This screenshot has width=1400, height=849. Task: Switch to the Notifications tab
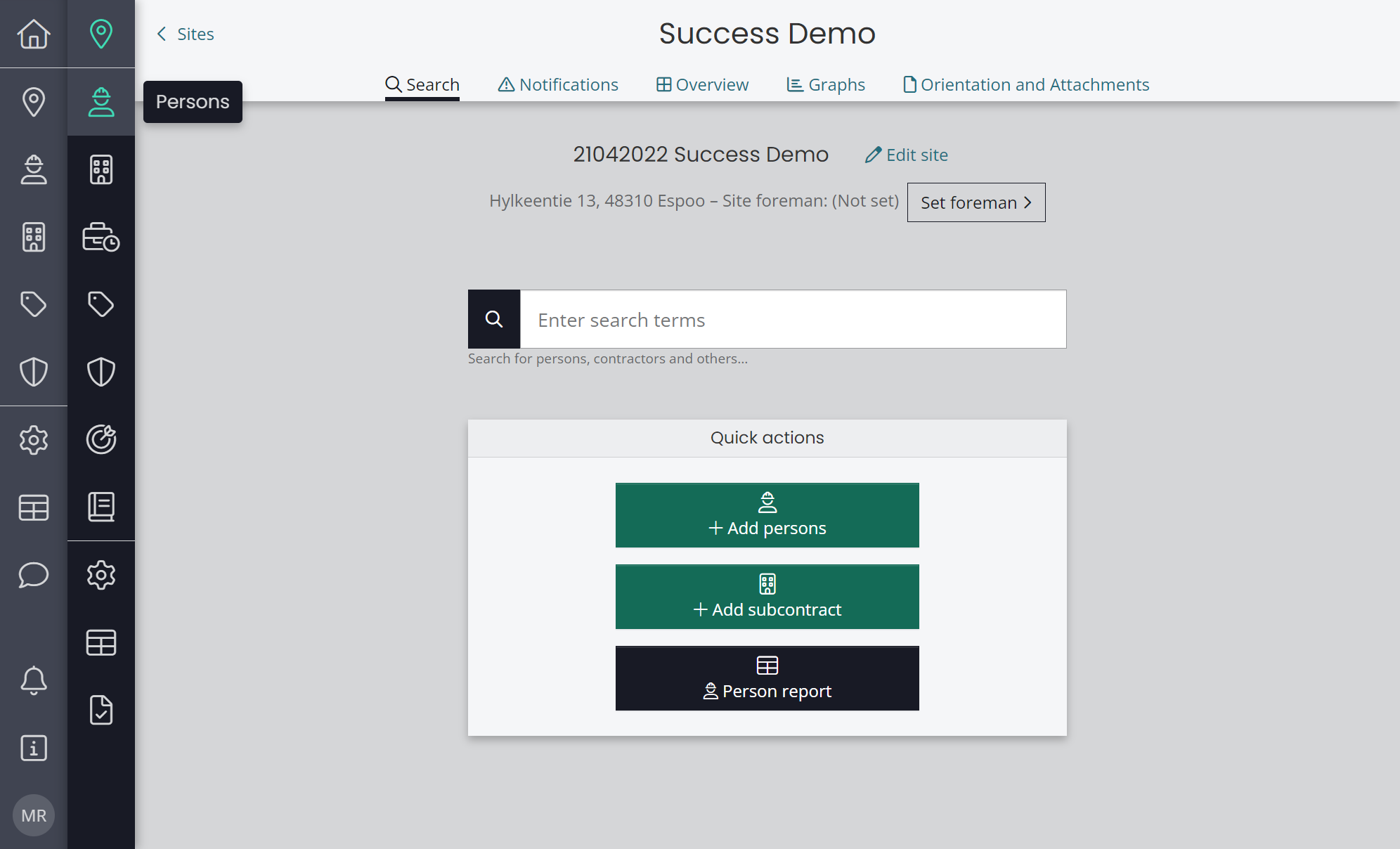[558, 84]
